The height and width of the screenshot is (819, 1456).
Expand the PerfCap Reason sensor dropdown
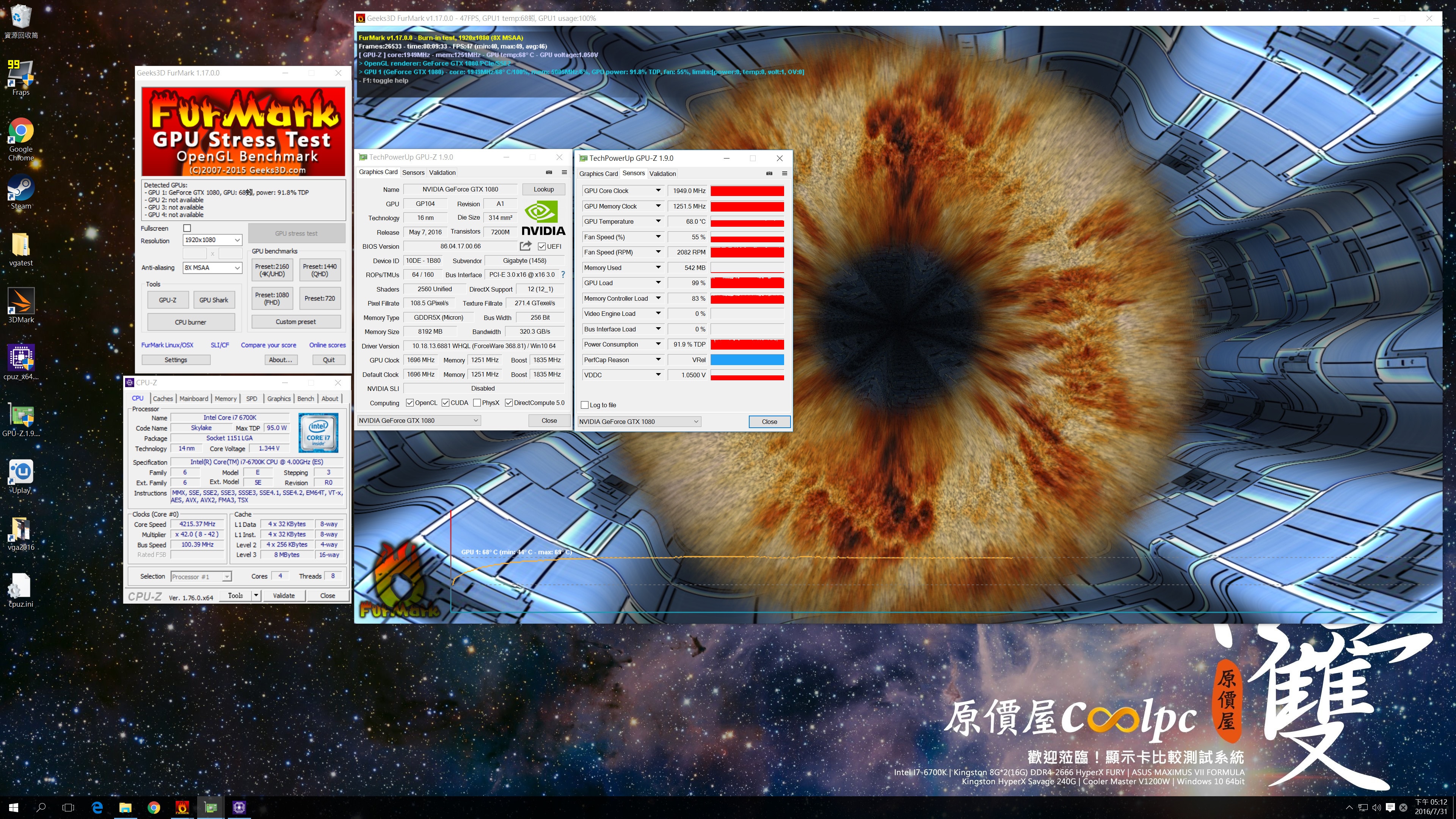pyautogui.click(x=658, y=359)
